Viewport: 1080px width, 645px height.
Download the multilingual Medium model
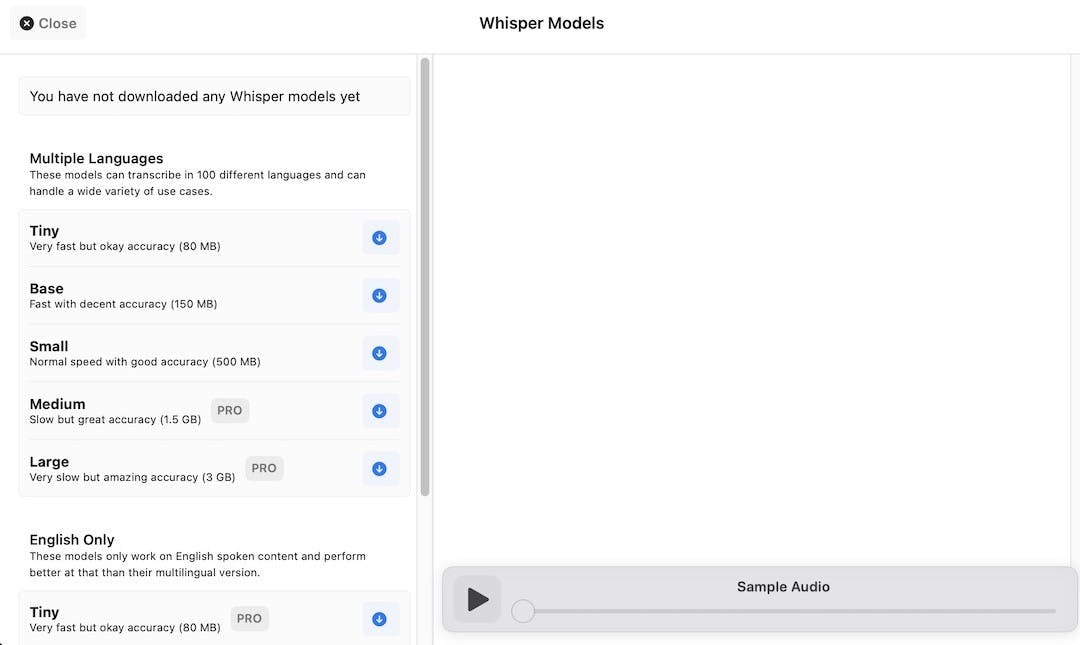[380, 411]
